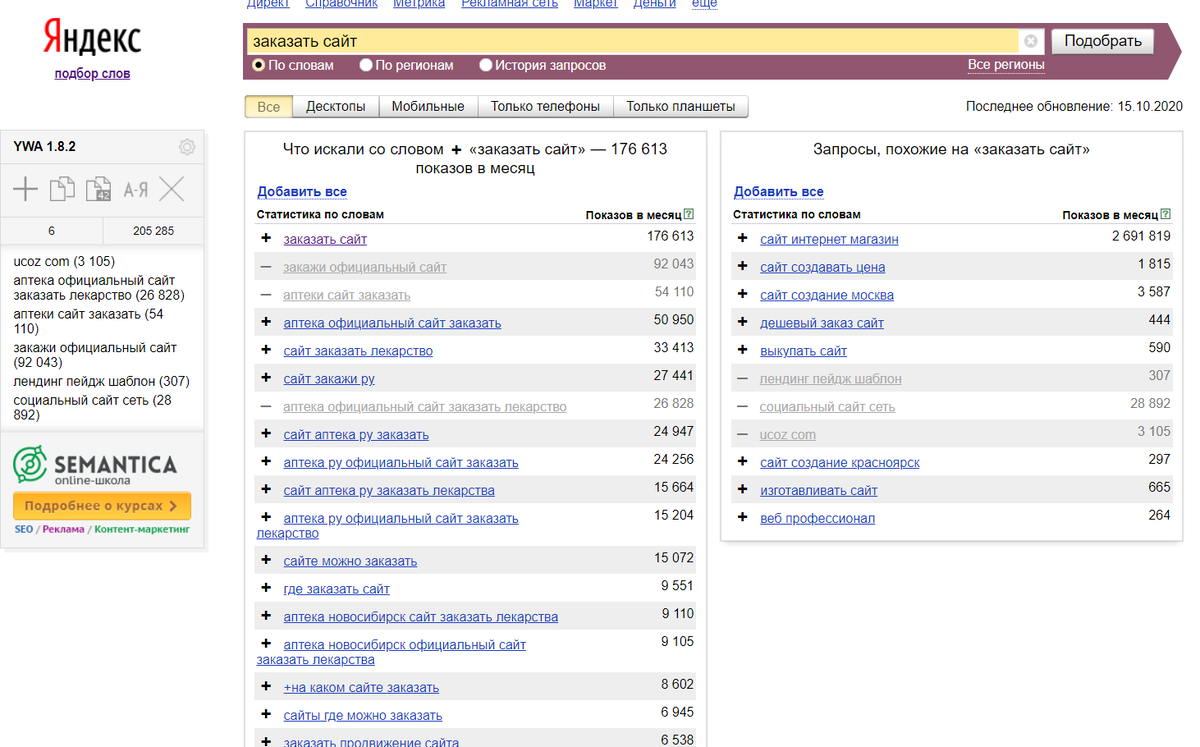Remove 'аптеки сайт заказать' with minus
The height and width of the screenshot is (747, 1200).
266,295
